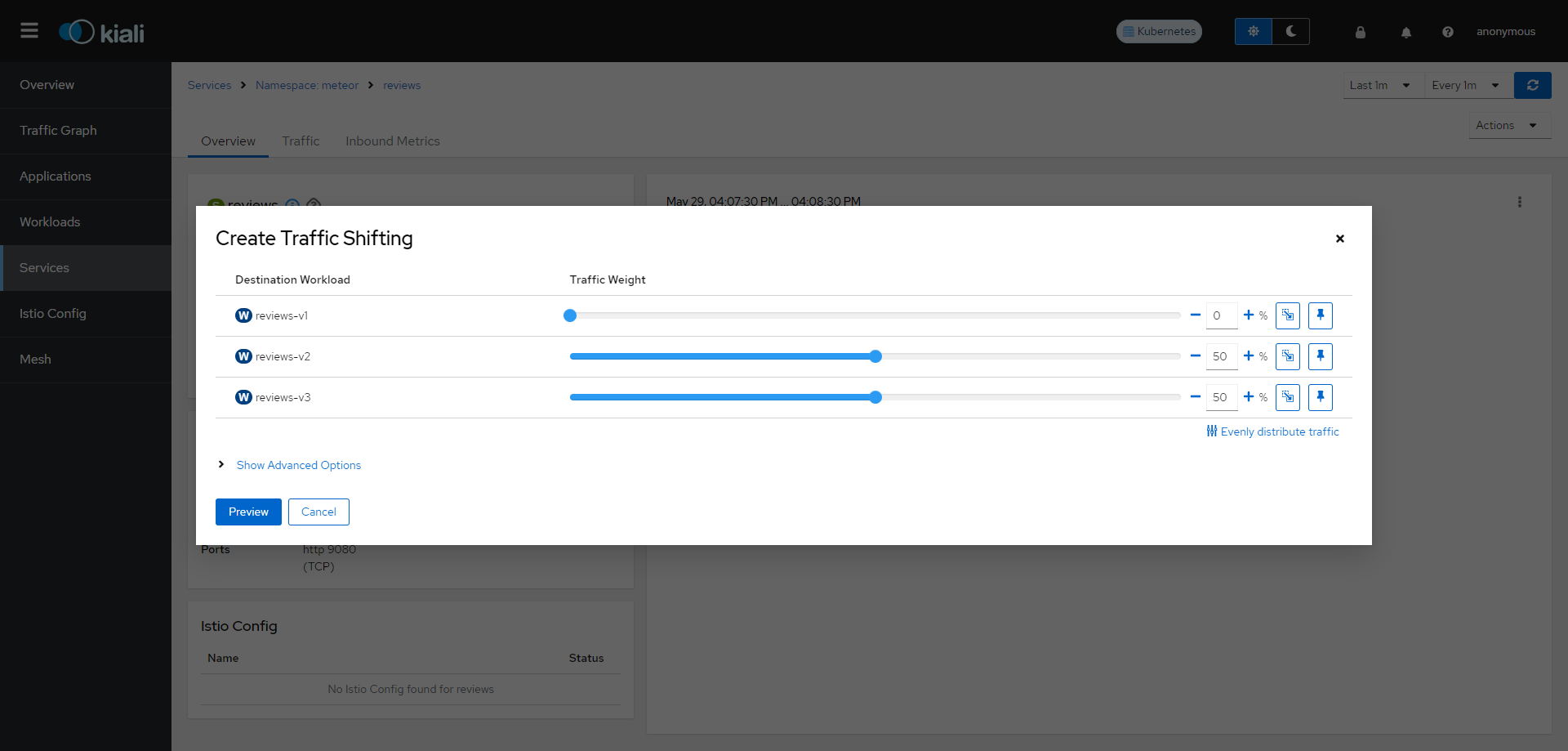This screenshot has width=1568, height=751.
Task: Click the reviews-v3 weight input field
Action: tap(1222, 397)
